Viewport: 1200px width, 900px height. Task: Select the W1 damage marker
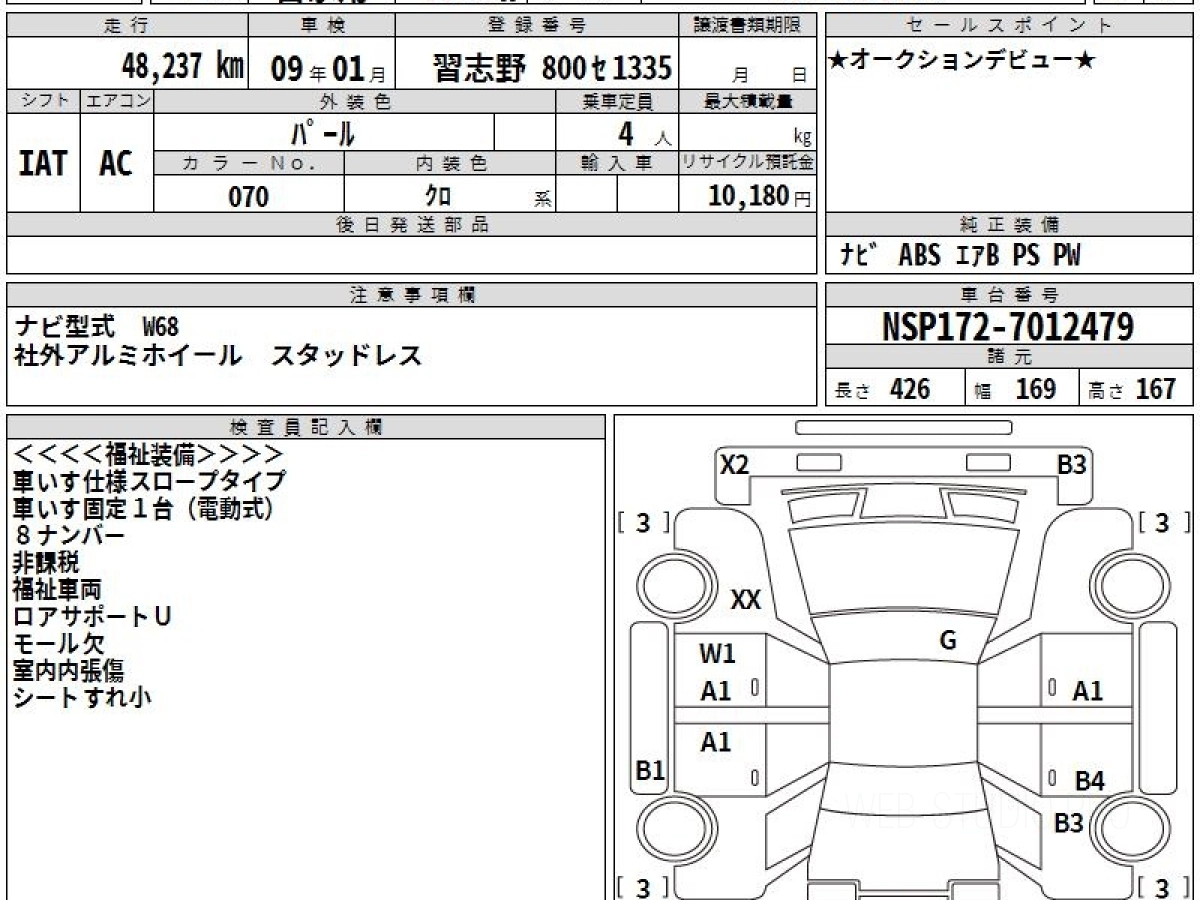717,654
